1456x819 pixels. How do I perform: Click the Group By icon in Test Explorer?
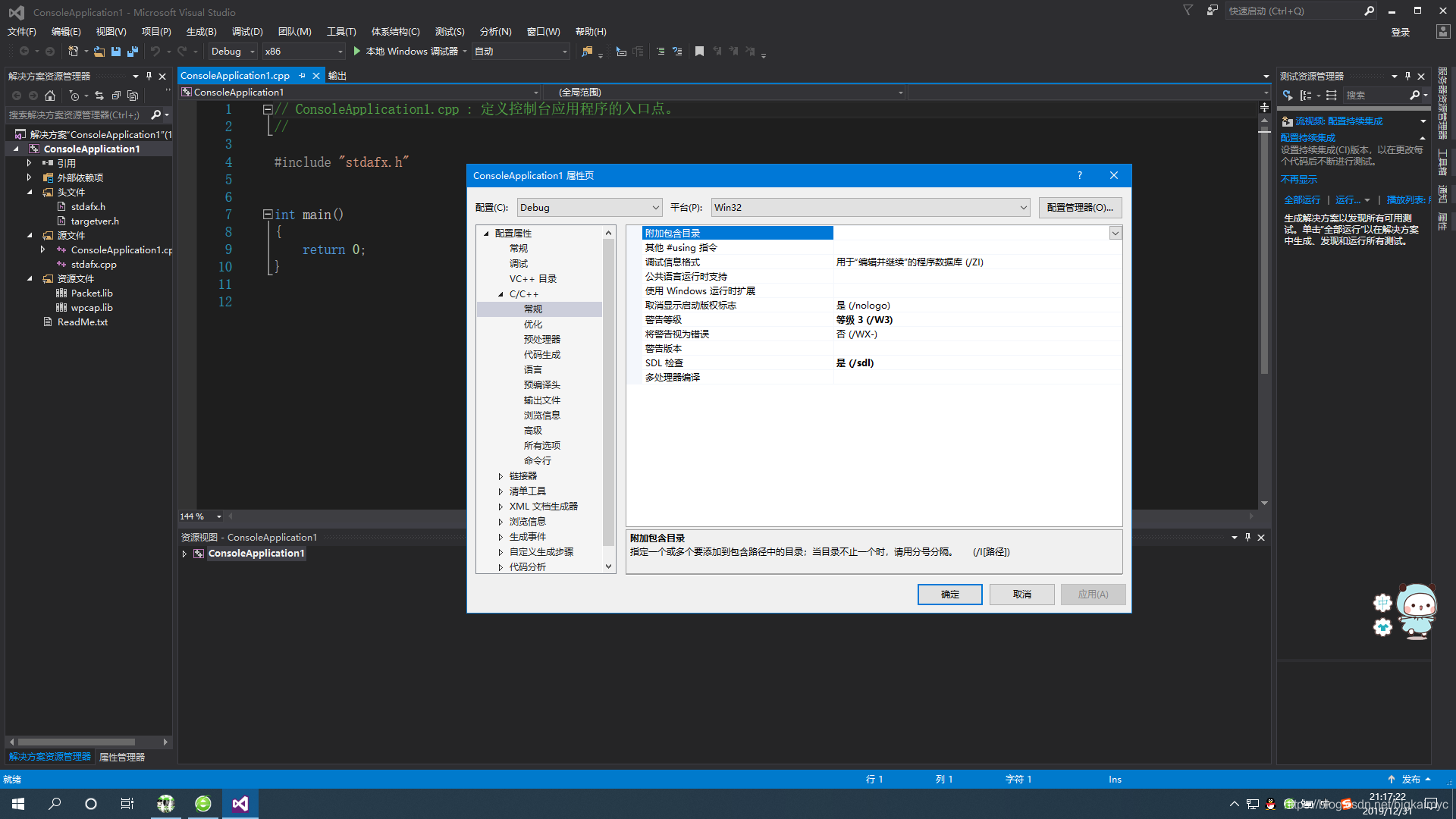(1305, 96)
